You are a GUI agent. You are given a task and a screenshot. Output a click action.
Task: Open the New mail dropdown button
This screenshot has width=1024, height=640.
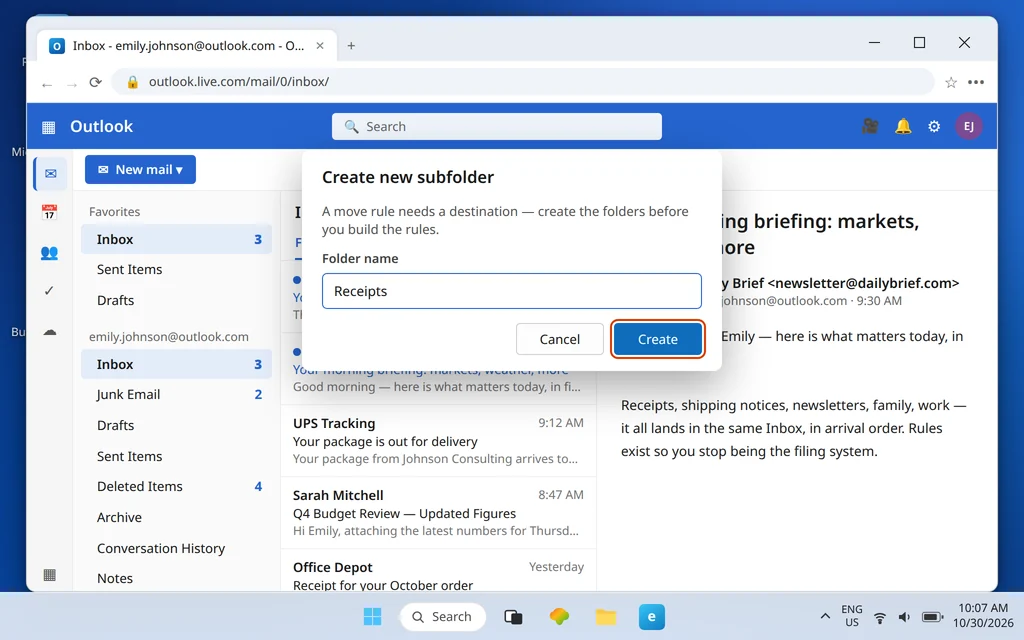click(x=140, y=170)
